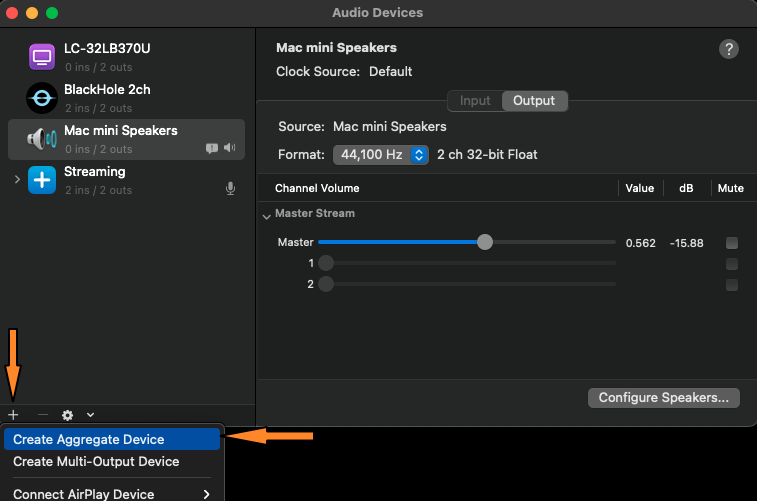The image size is (757, 501).
Task: Open the chevron next to the gear
Action: pyautogui.click(x=90, y=415)
